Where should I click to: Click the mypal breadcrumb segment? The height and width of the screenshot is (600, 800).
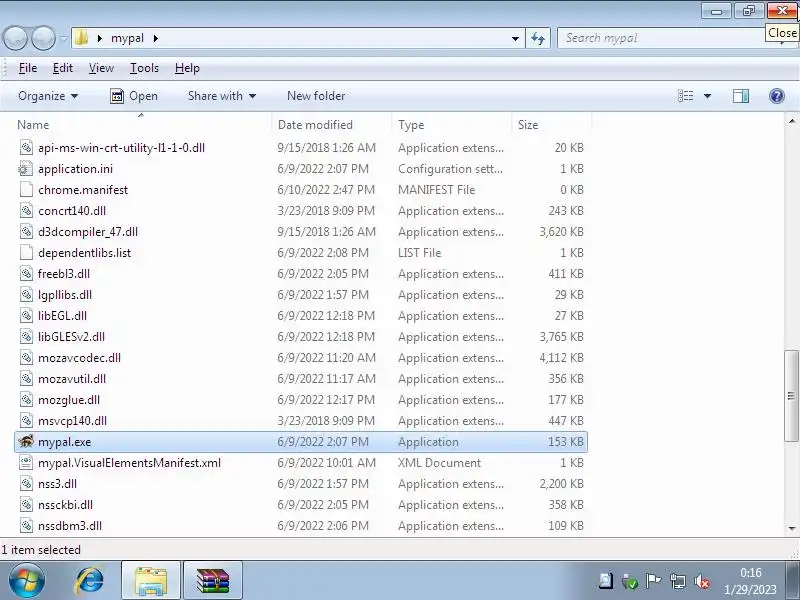[x=128, y=38]
